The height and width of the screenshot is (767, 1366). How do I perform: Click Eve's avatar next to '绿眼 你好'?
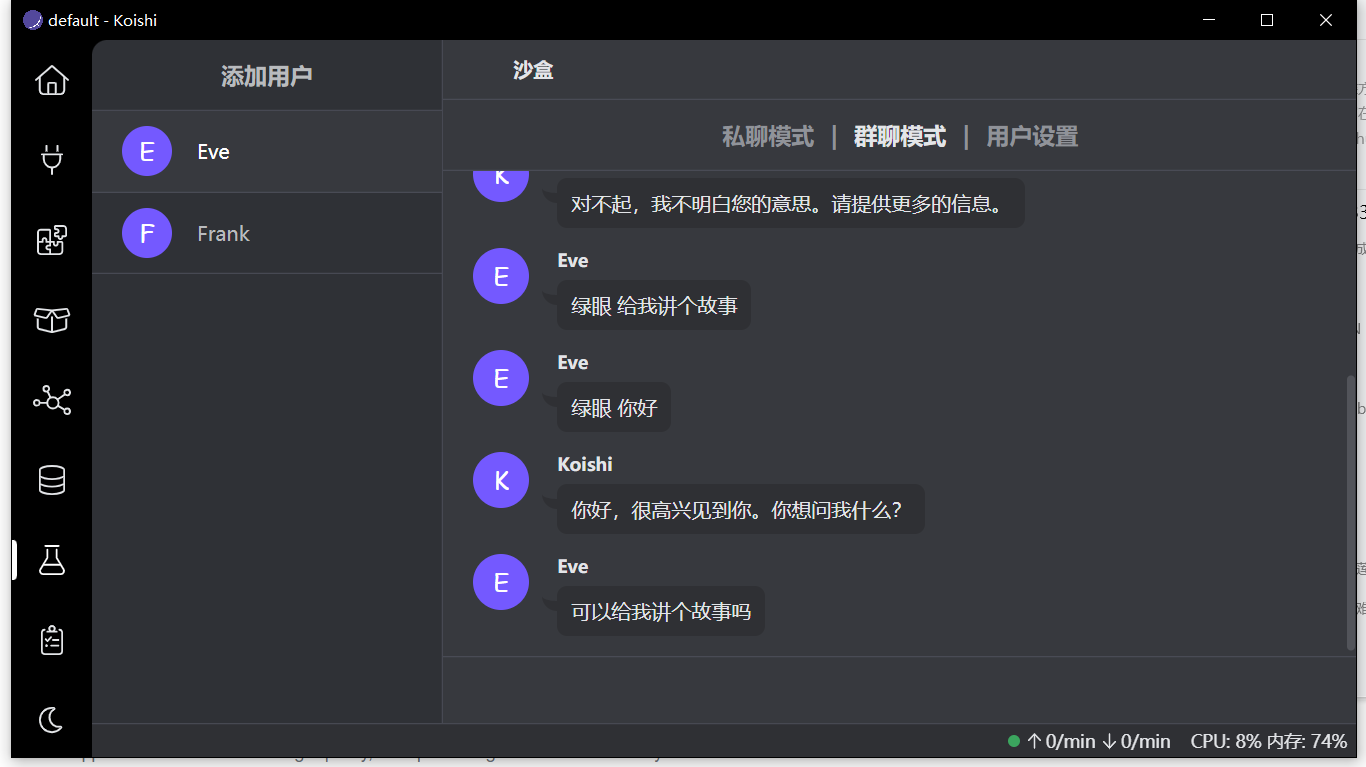click(x=501, y=378)
